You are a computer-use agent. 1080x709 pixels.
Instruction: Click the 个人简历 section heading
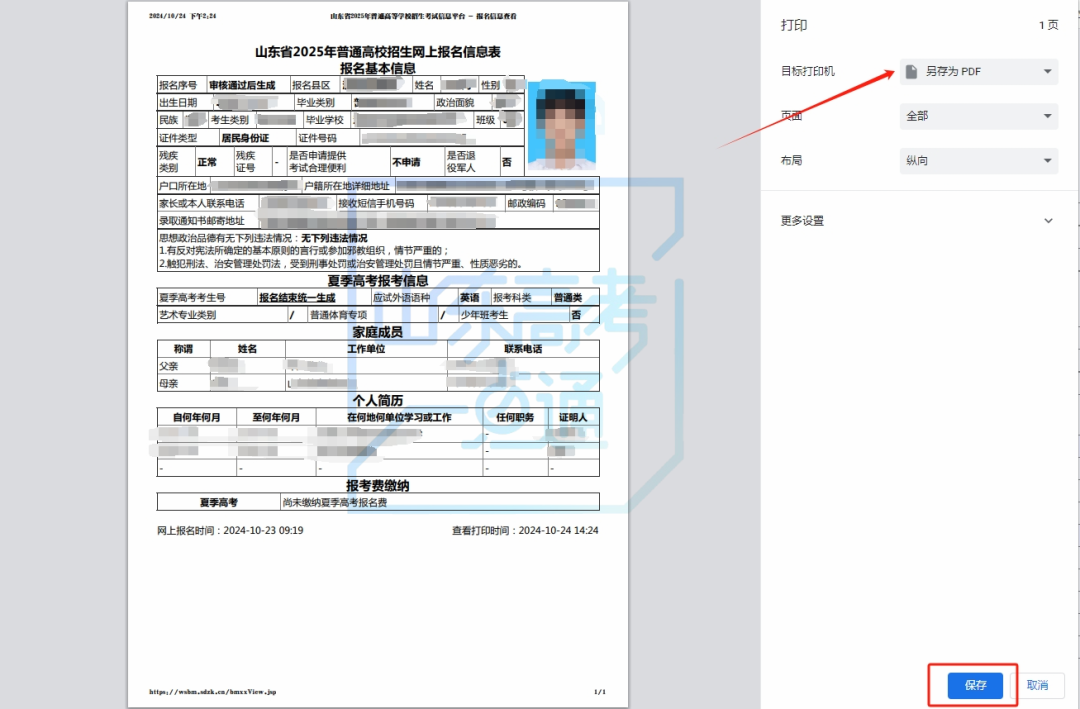click(x=377, y=400)
